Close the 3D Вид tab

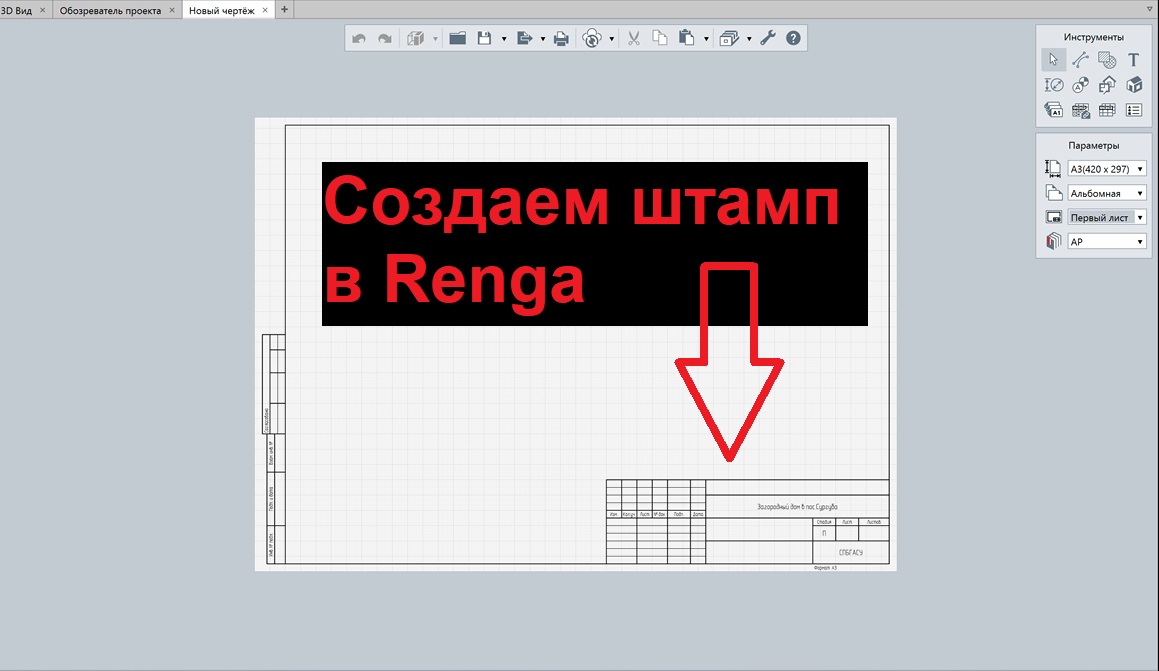pos(42,10)
